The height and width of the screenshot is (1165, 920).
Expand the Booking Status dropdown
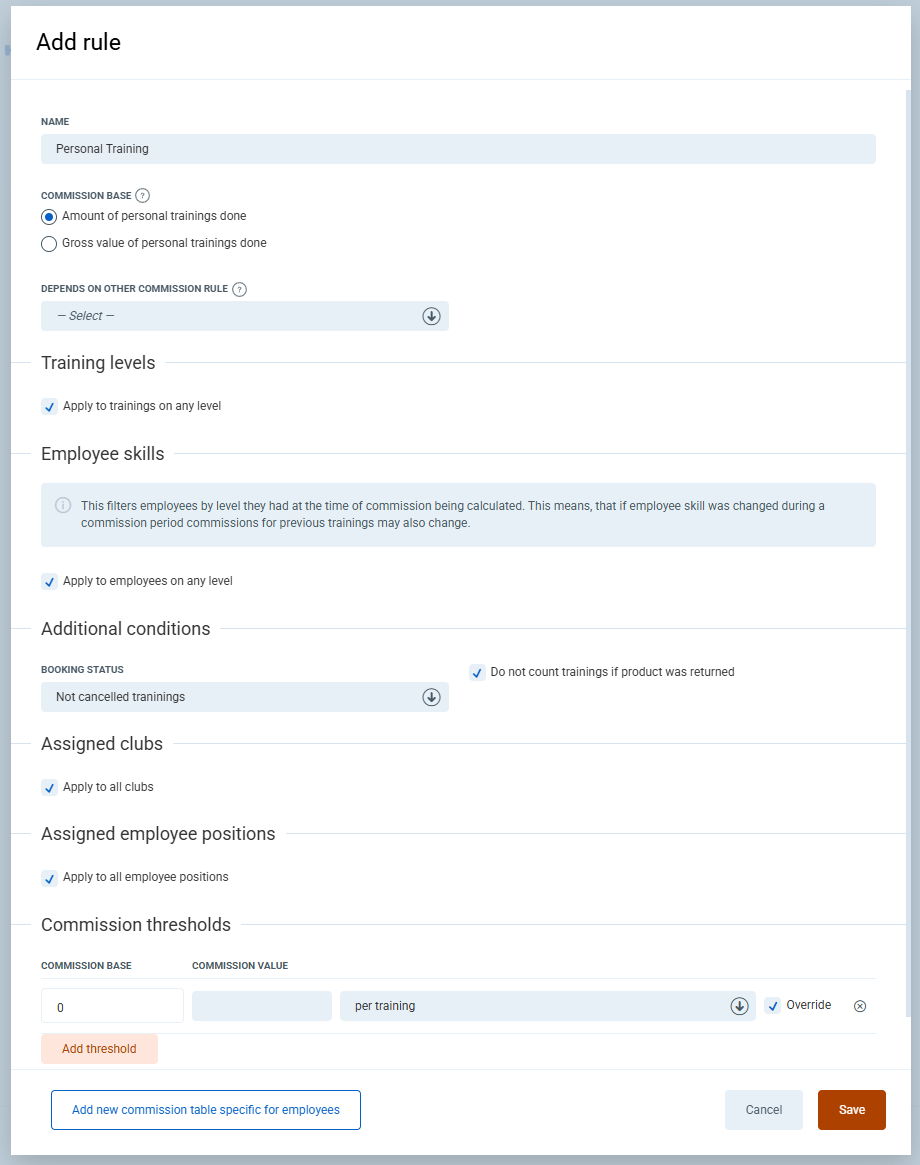click(x=245, y=697)
